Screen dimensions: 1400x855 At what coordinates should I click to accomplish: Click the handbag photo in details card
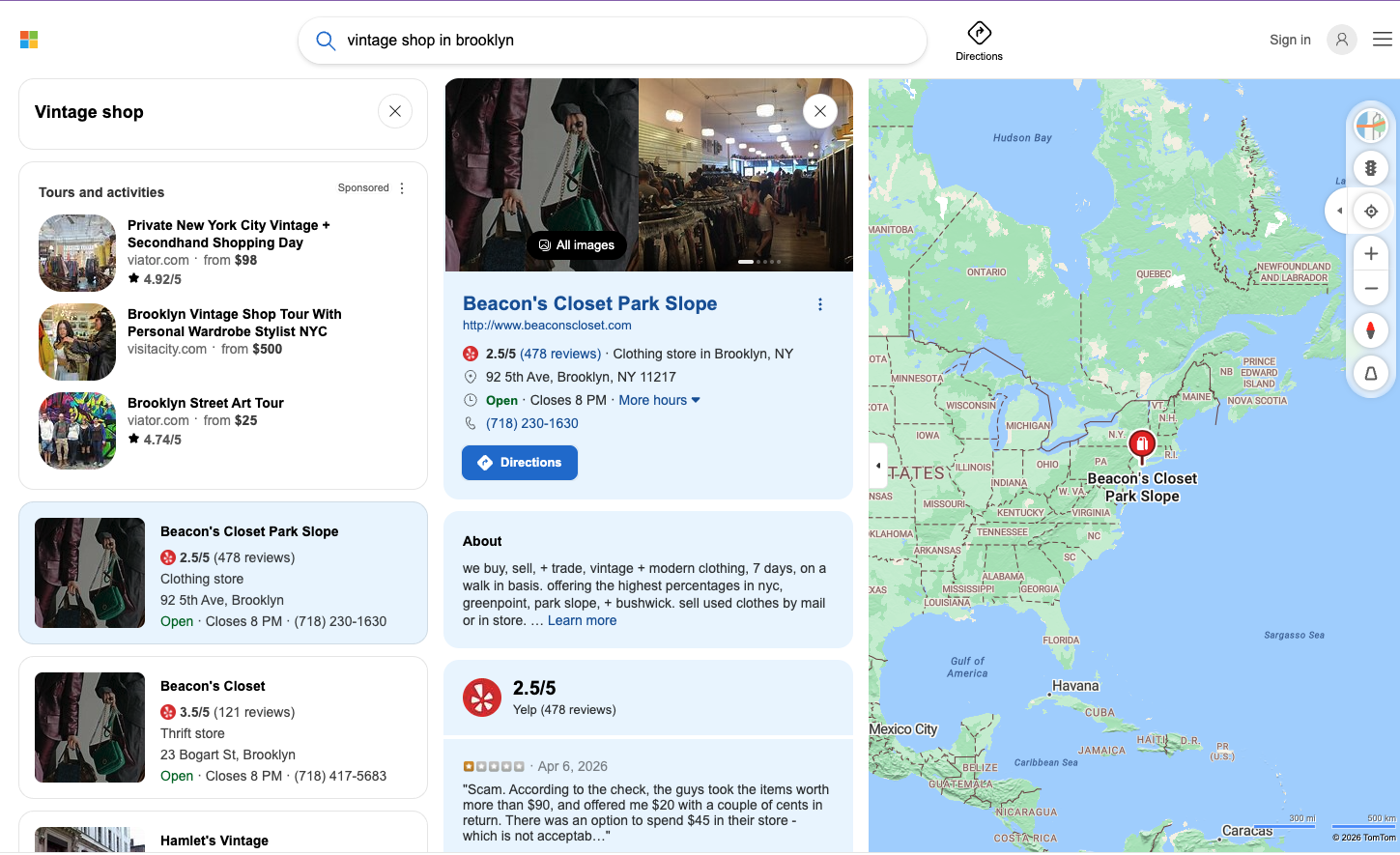pos(541,175)
